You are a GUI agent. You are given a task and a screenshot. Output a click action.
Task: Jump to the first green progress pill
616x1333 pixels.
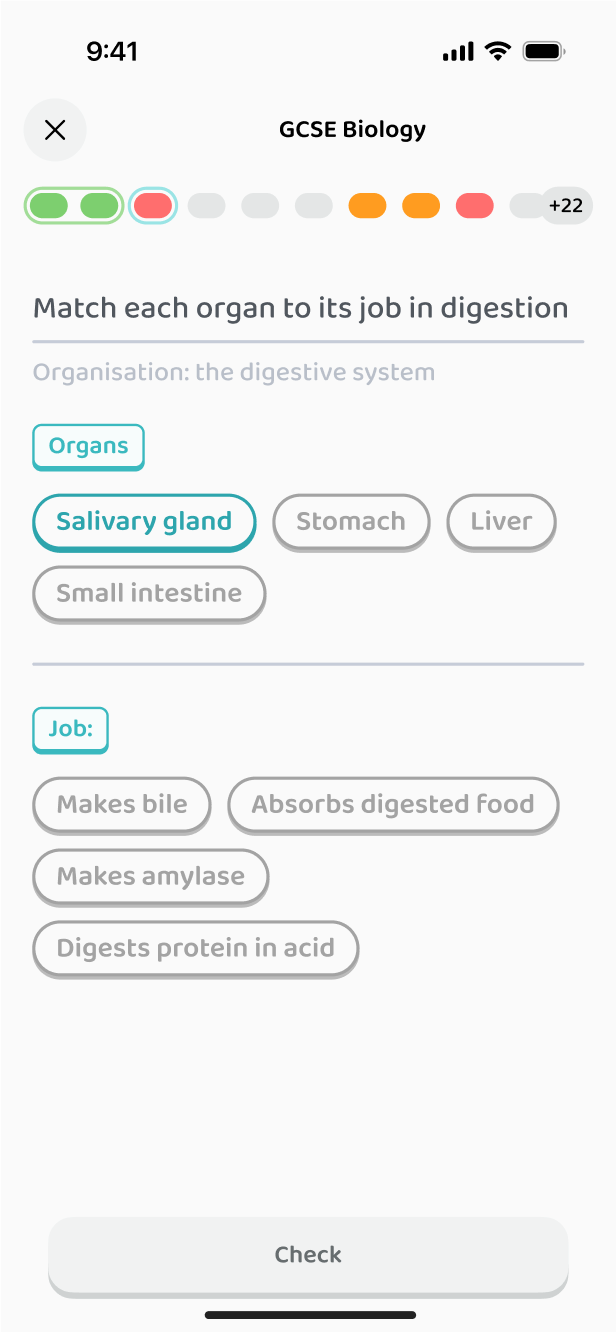(48, 206)
